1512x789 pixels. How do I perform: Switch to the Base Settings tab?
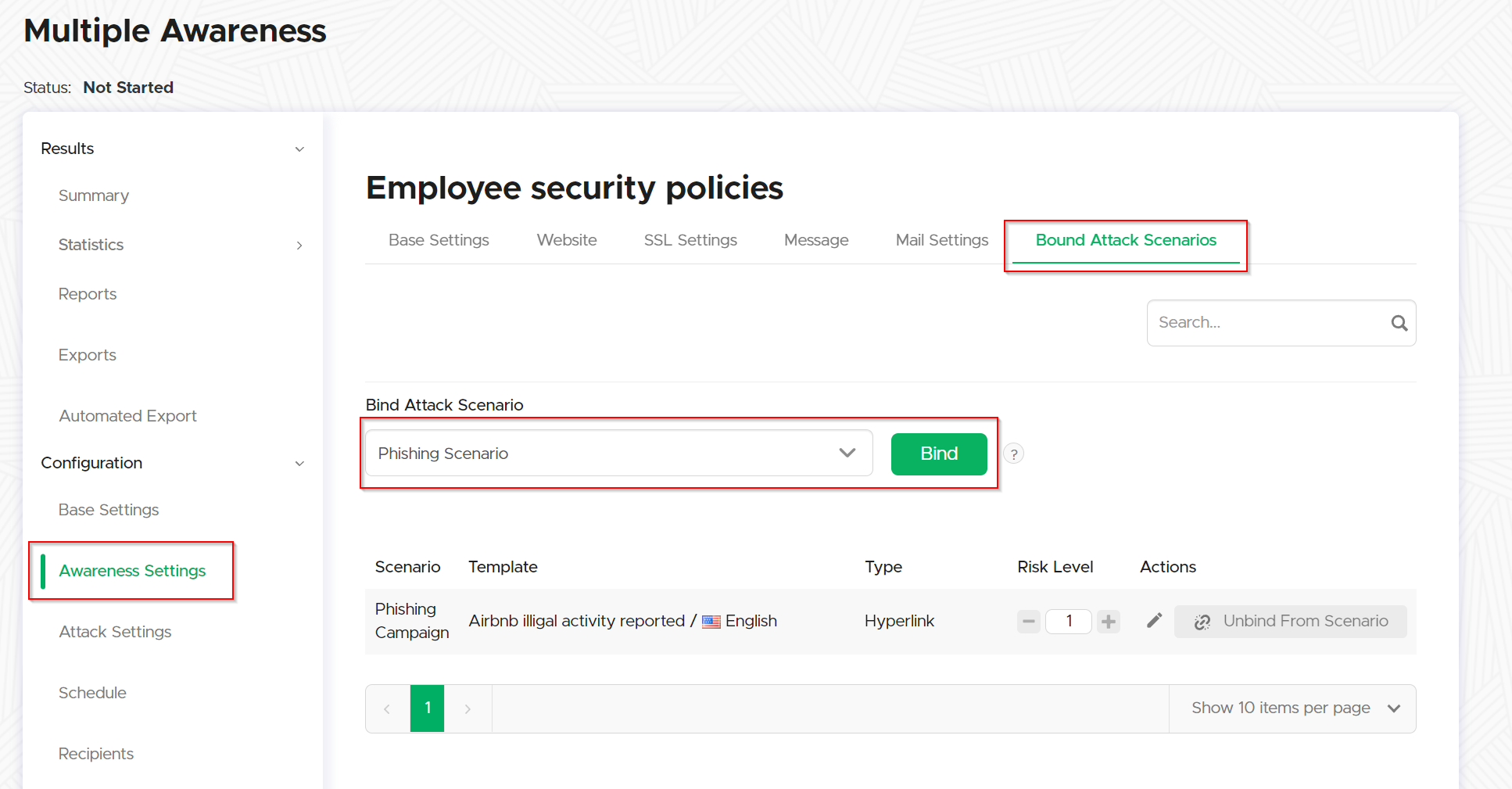pos(439,240)
